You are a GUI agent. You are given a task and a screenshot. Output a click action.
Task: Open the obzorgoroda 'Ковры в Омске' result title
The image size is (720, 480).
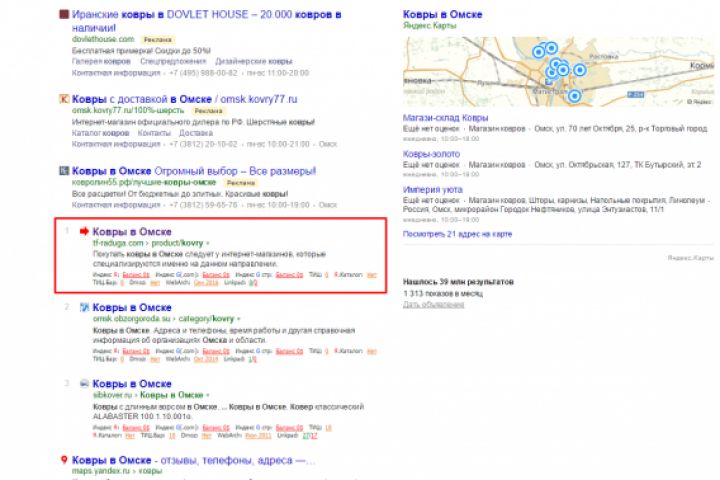point(132,307)
